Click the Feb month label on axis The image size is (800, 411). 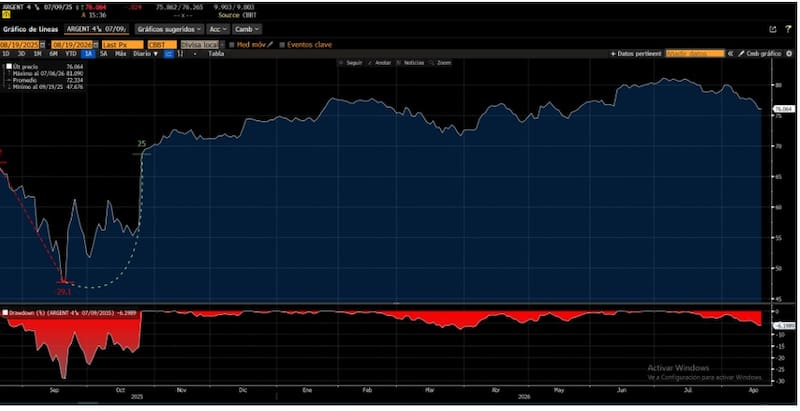coord(367,390)
